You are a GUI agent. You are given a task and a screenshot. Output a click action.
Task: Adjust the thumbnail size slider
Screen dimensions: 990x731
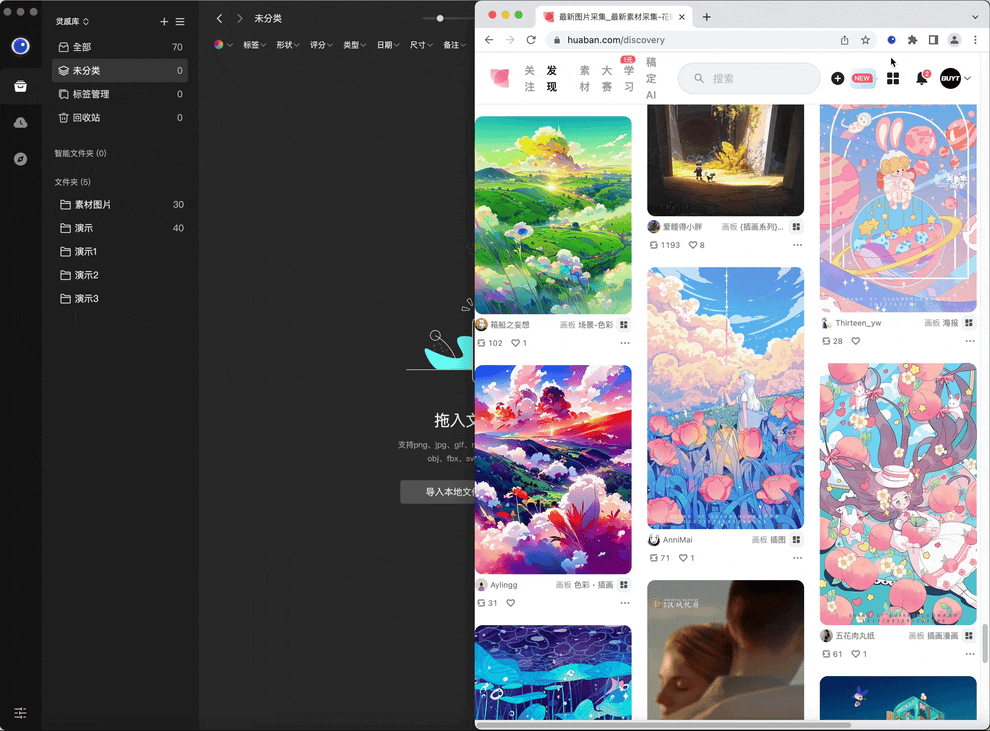coord(440,18)
